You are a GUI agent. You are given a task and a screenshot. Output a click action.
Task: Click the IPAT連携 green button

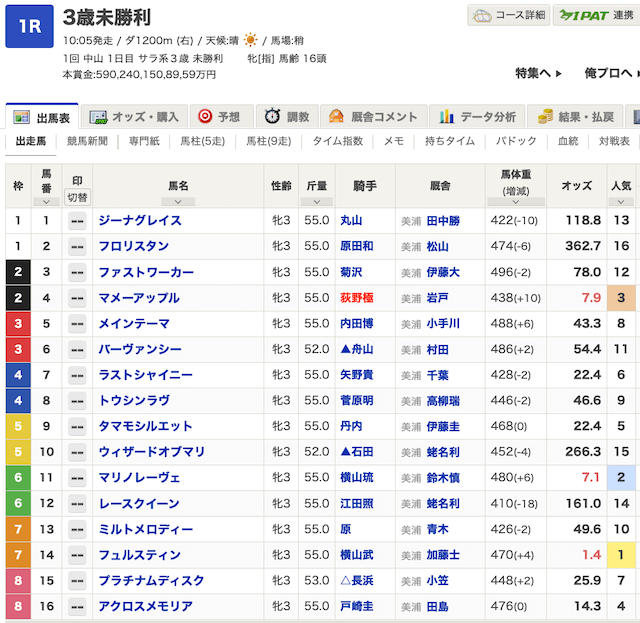click(596, 15)
